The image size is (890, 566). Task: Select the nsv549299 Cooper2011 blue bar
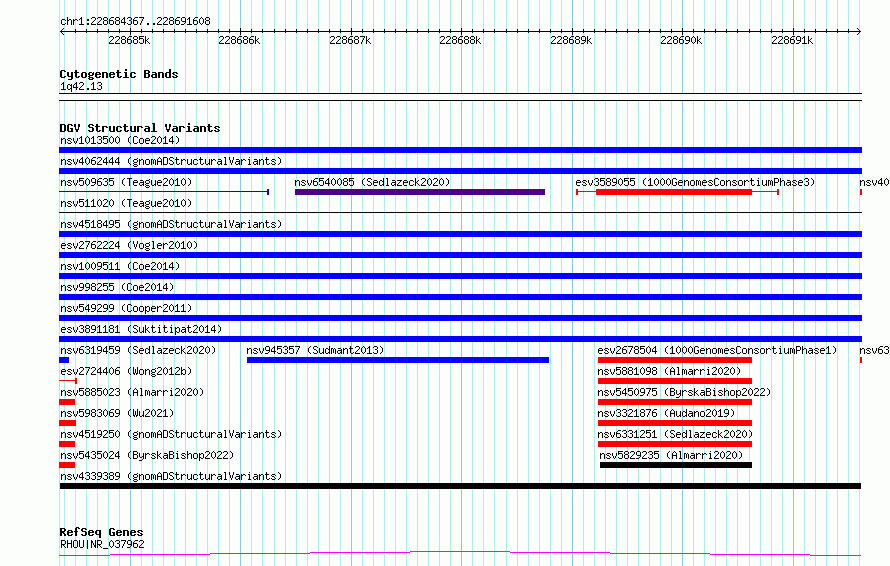click(460, 318)
